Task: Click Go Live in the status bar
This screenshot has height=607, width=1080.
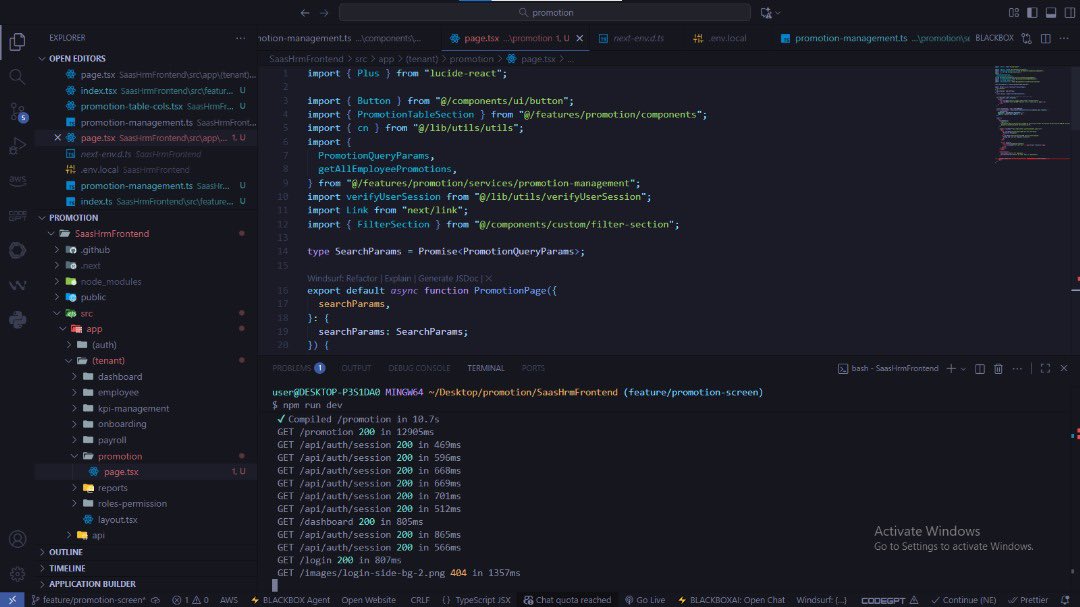Action: 645,600
